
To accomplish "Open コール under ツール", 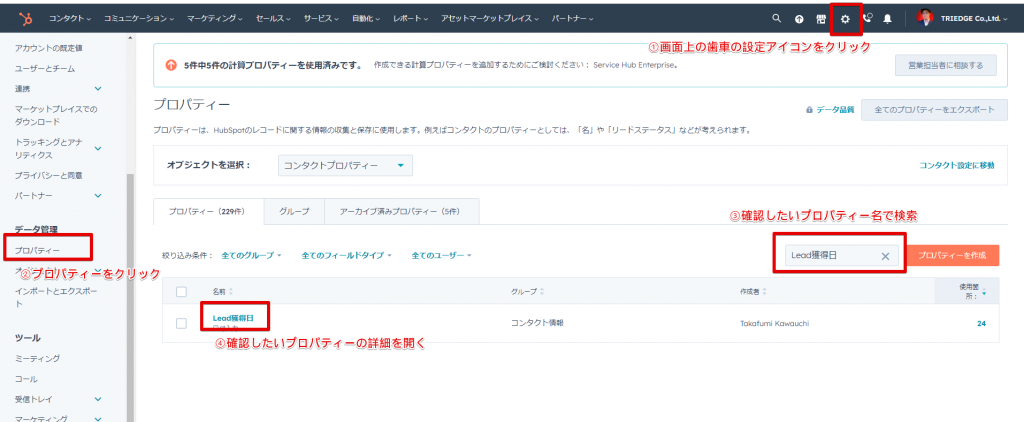I will [26, 379].
